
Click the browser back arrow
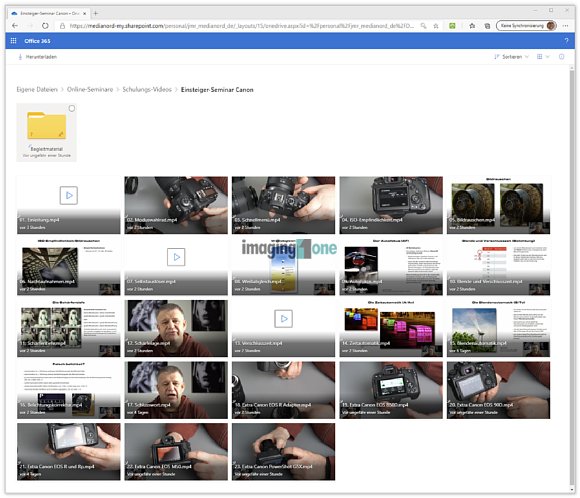pyautogui.click(x=15, y=26)
